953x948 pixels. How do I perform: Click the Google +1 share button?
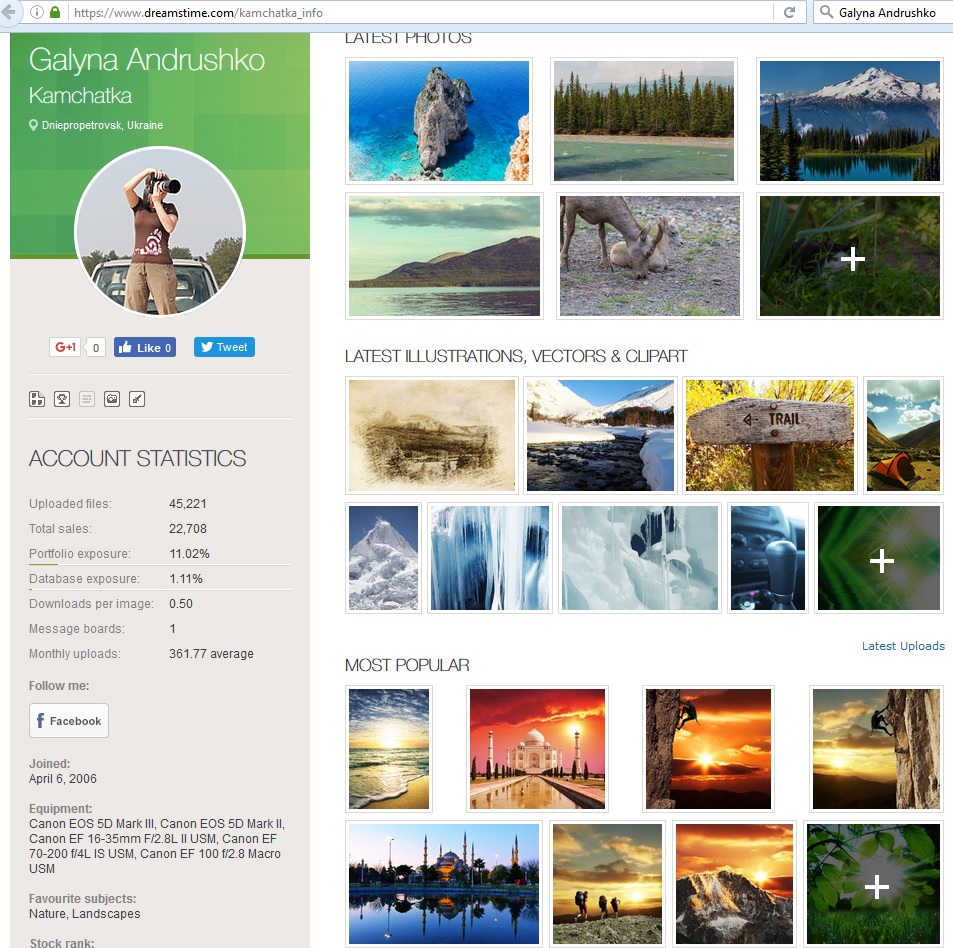click(65, 347)
